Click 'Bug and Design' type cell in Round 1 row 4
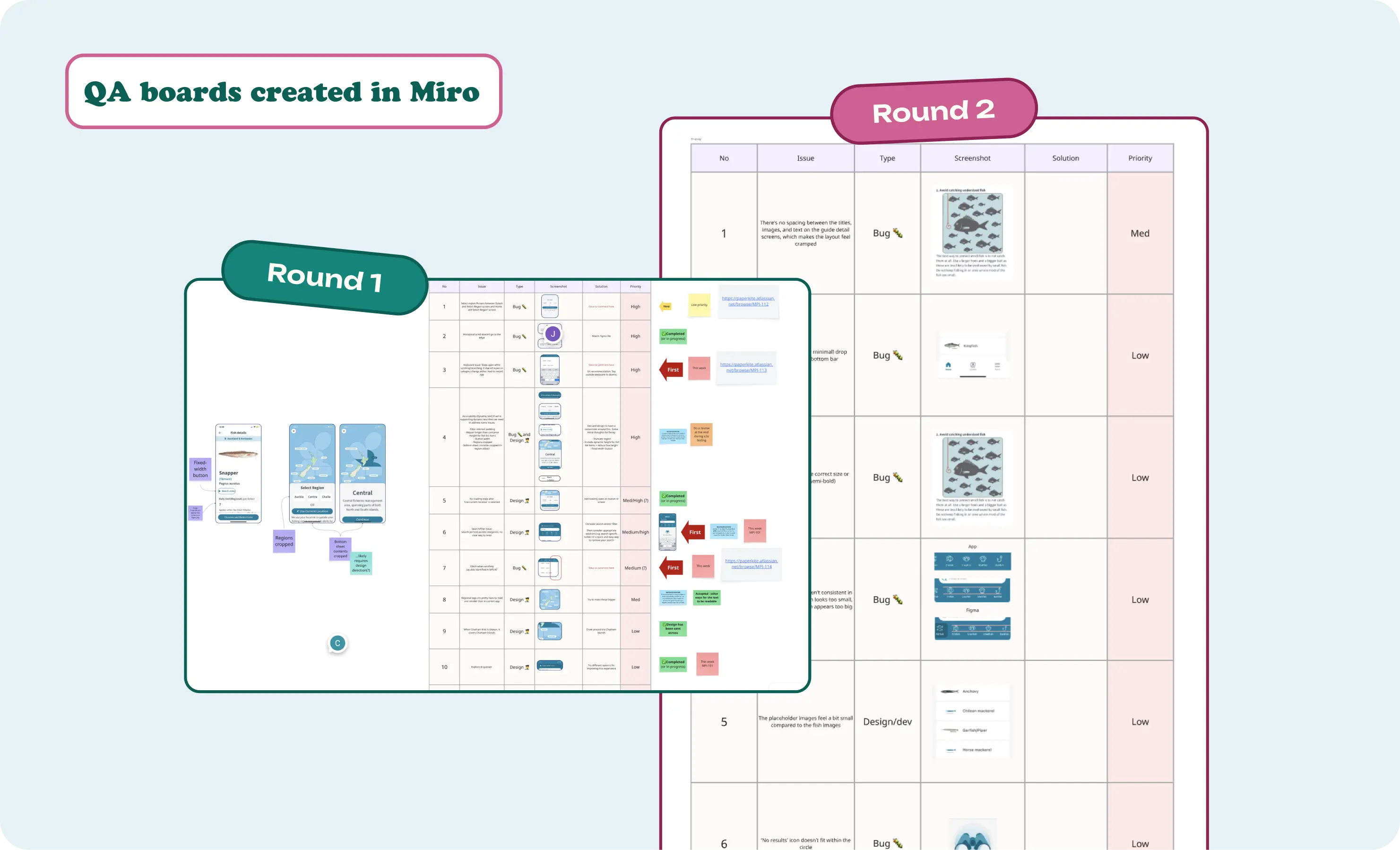The height and width of the screenshot is (850, 1400). point(519,437)
